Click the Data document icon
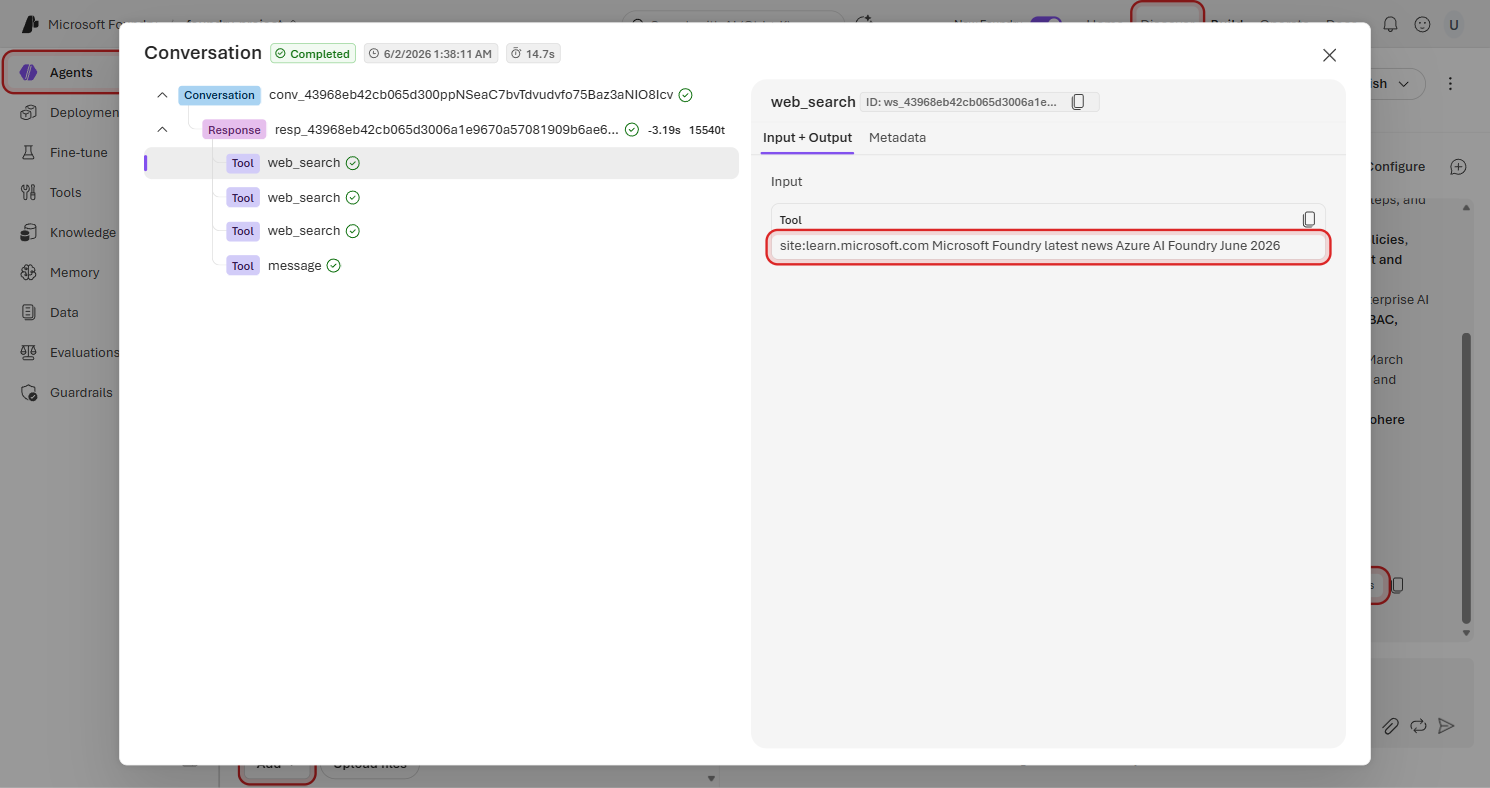Viewport: 1490px width, 788px height. [29, 312]
